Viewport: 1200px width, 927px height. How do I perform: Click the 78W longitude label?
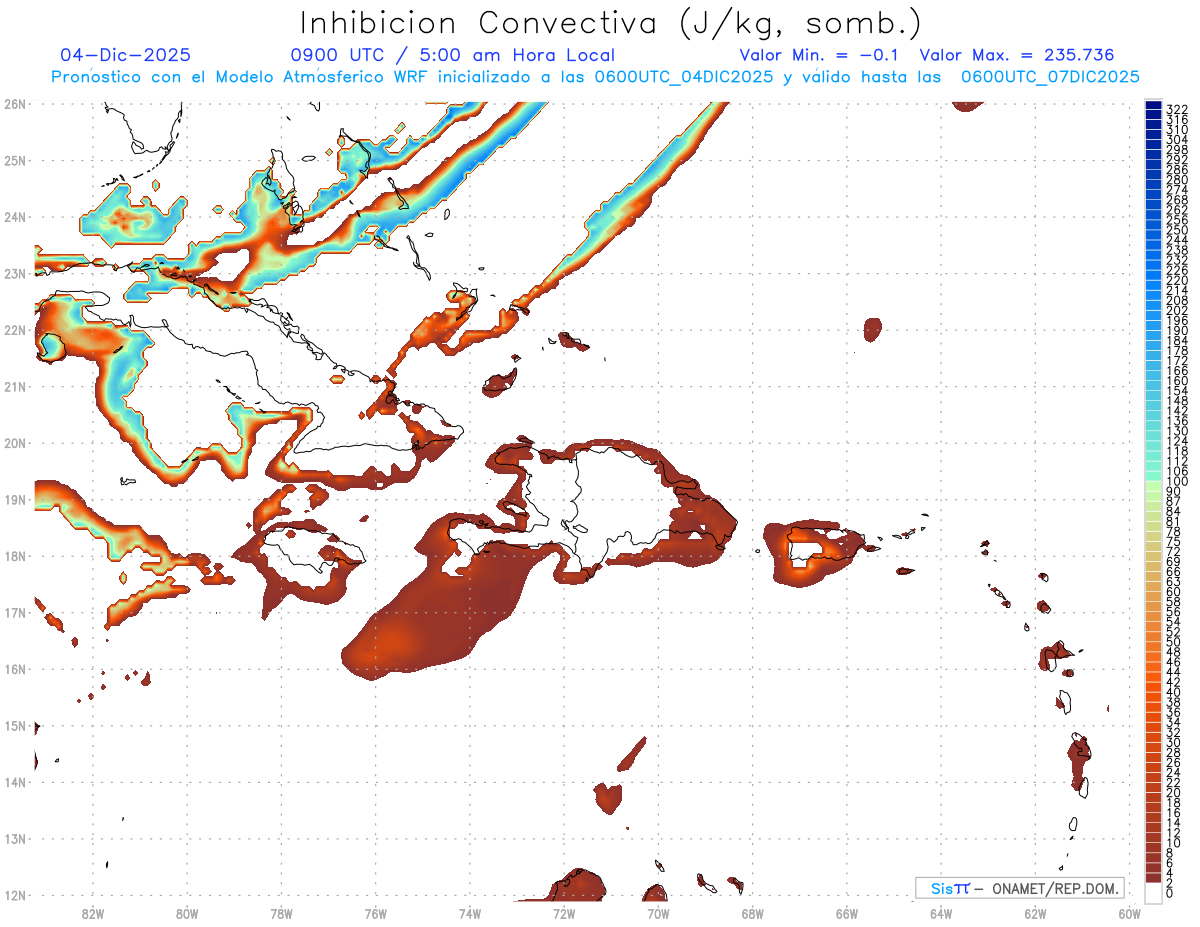[x=281, y=913]
